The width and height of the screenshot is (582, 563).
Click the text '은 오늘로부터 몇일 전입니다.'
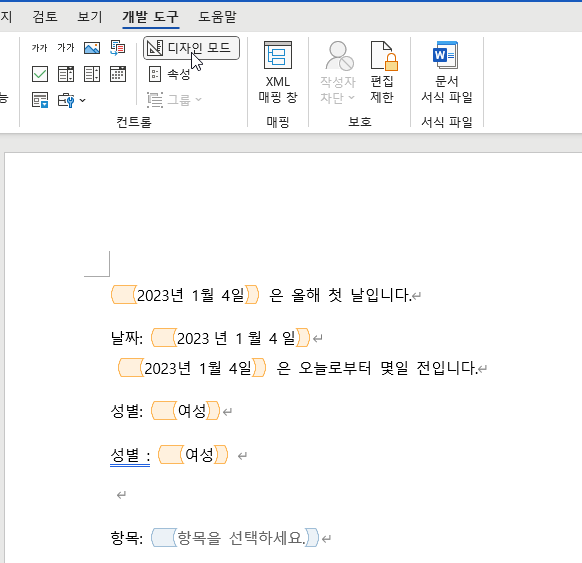tap(377, 368)
